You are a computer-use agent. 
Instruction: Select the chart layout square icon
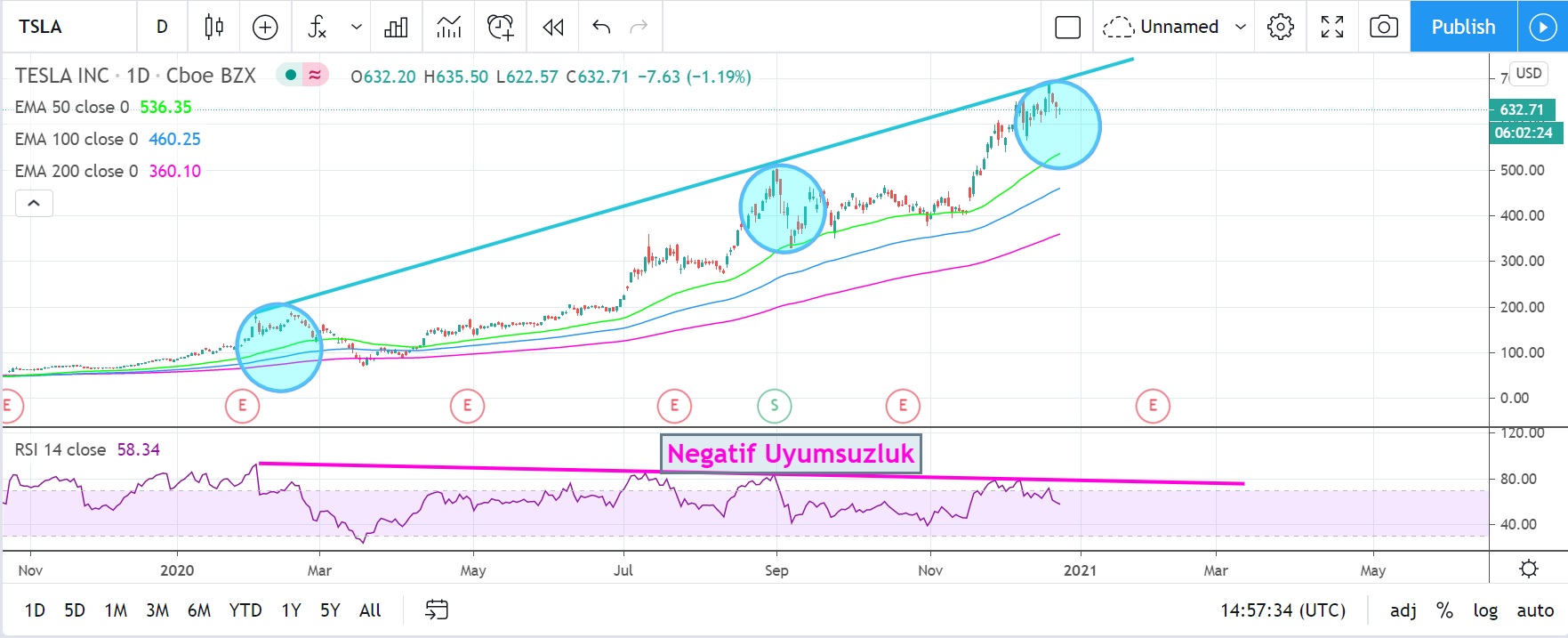(x=1067, y=27)
